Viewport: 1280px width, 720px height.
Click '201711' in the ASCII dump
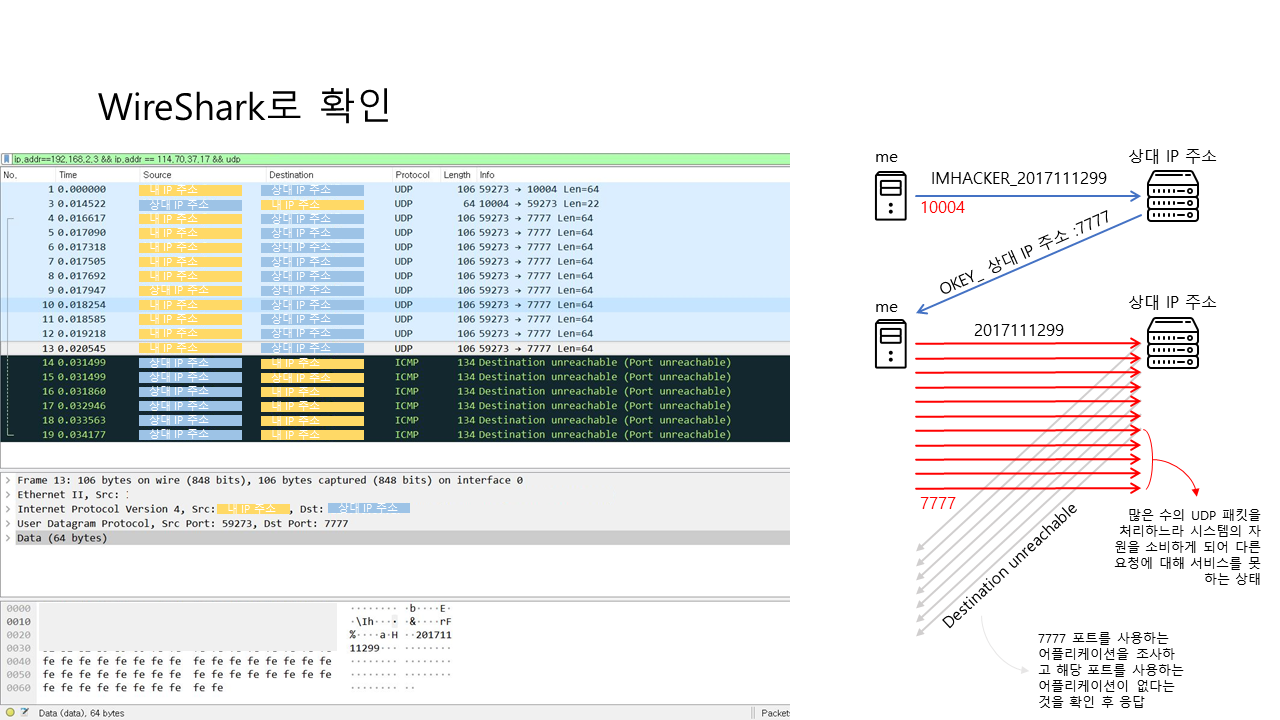tap(434, 635)
